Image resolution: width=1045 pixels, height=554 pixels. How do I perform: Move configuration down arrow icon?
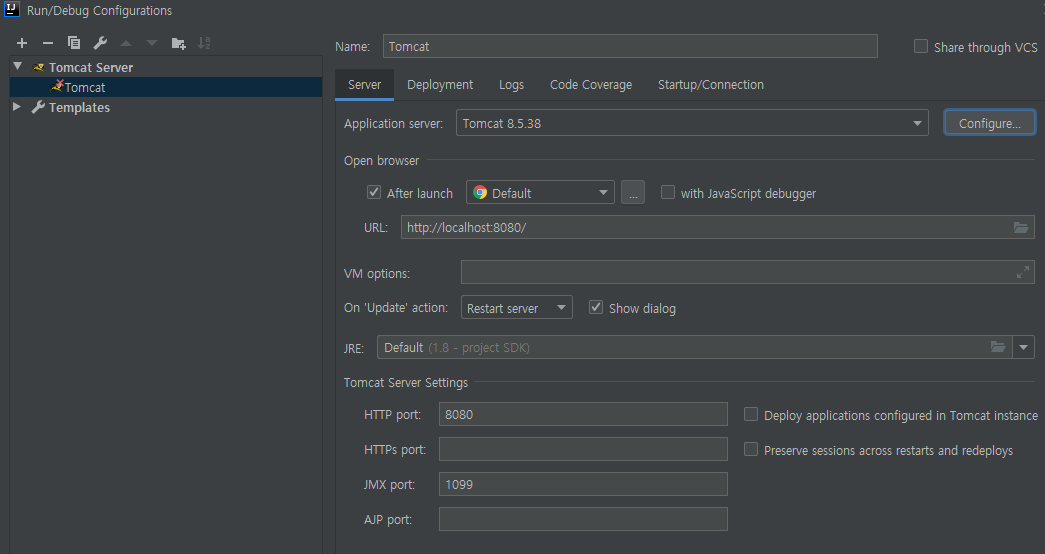[152, 43]
